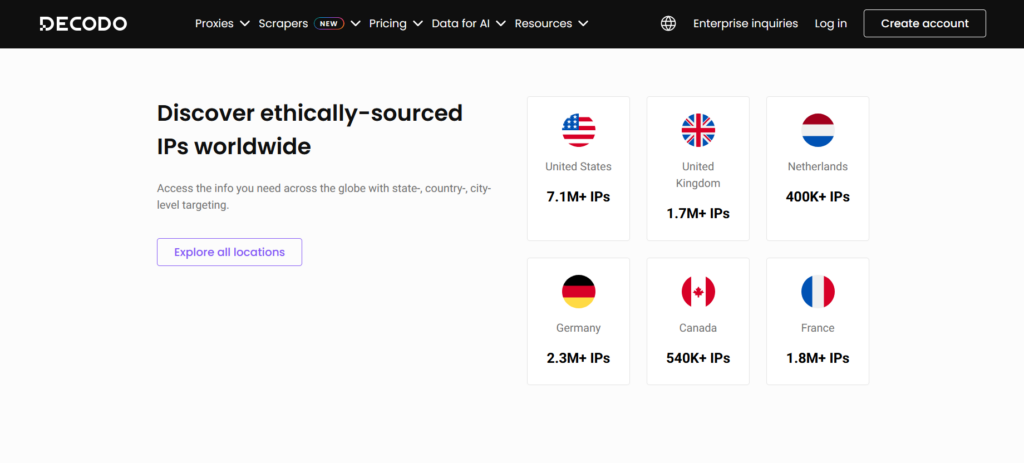Click the France flag icon

[x=817, y=291]
